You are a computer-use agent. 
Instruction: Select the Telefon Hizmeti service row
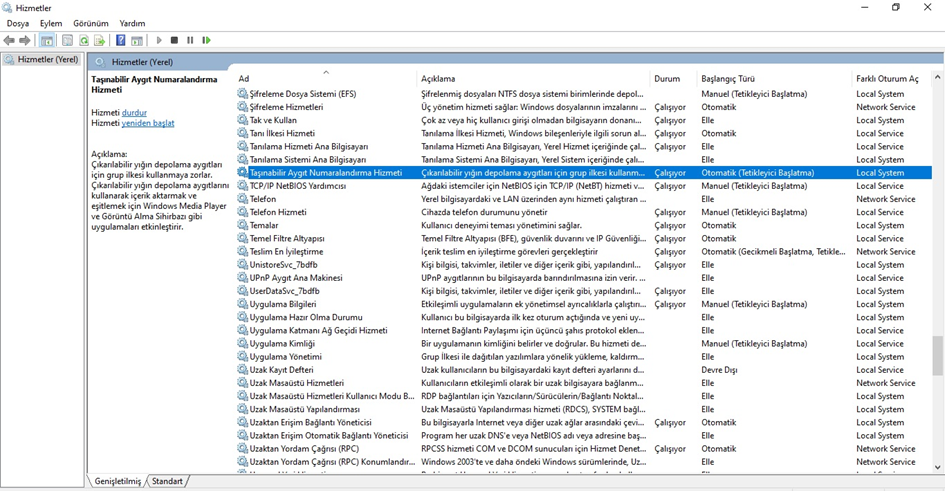tap(278, 212)
